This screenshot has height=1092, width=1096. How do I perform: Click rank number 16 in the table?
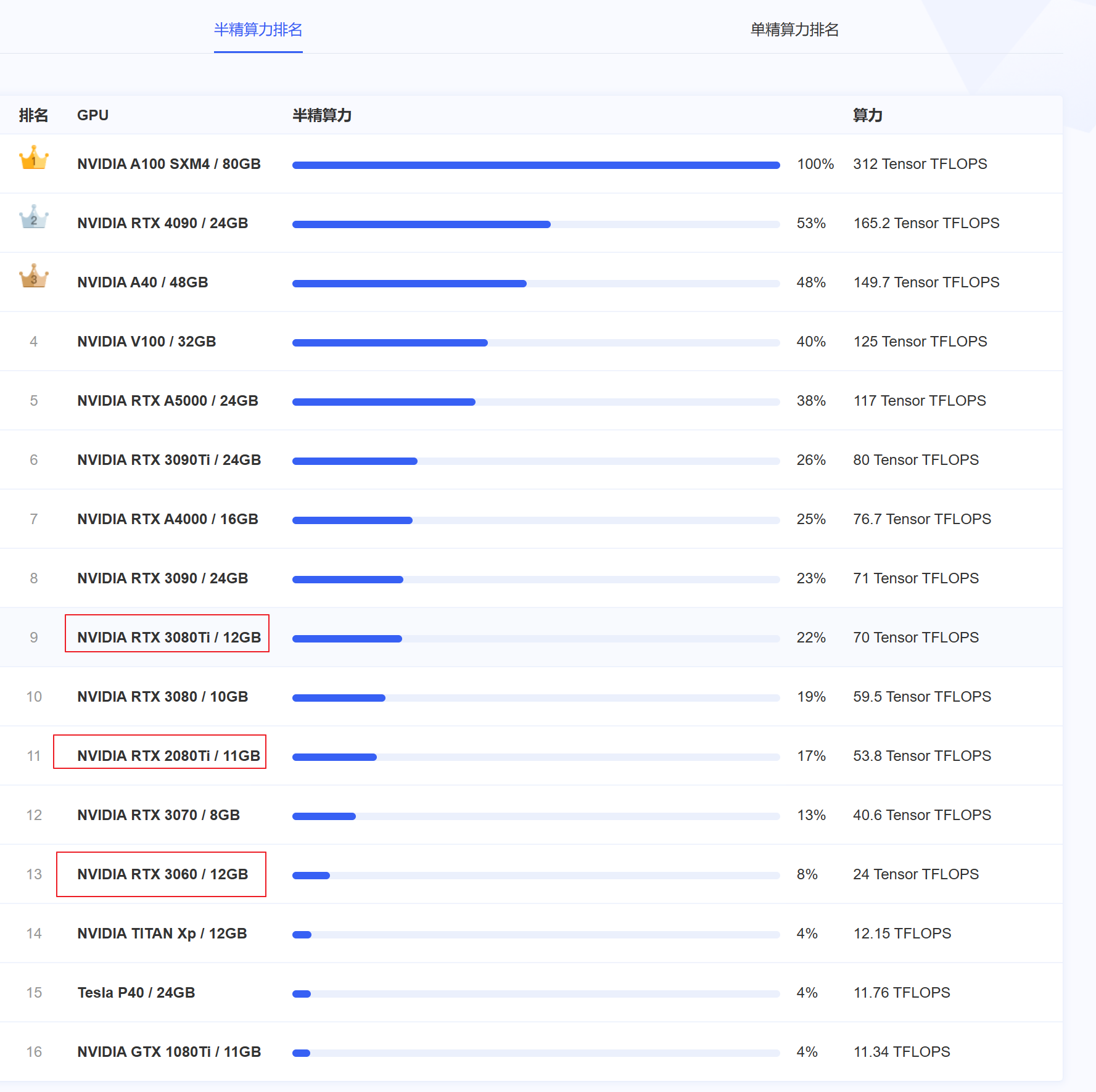(x=34, y=1052)
